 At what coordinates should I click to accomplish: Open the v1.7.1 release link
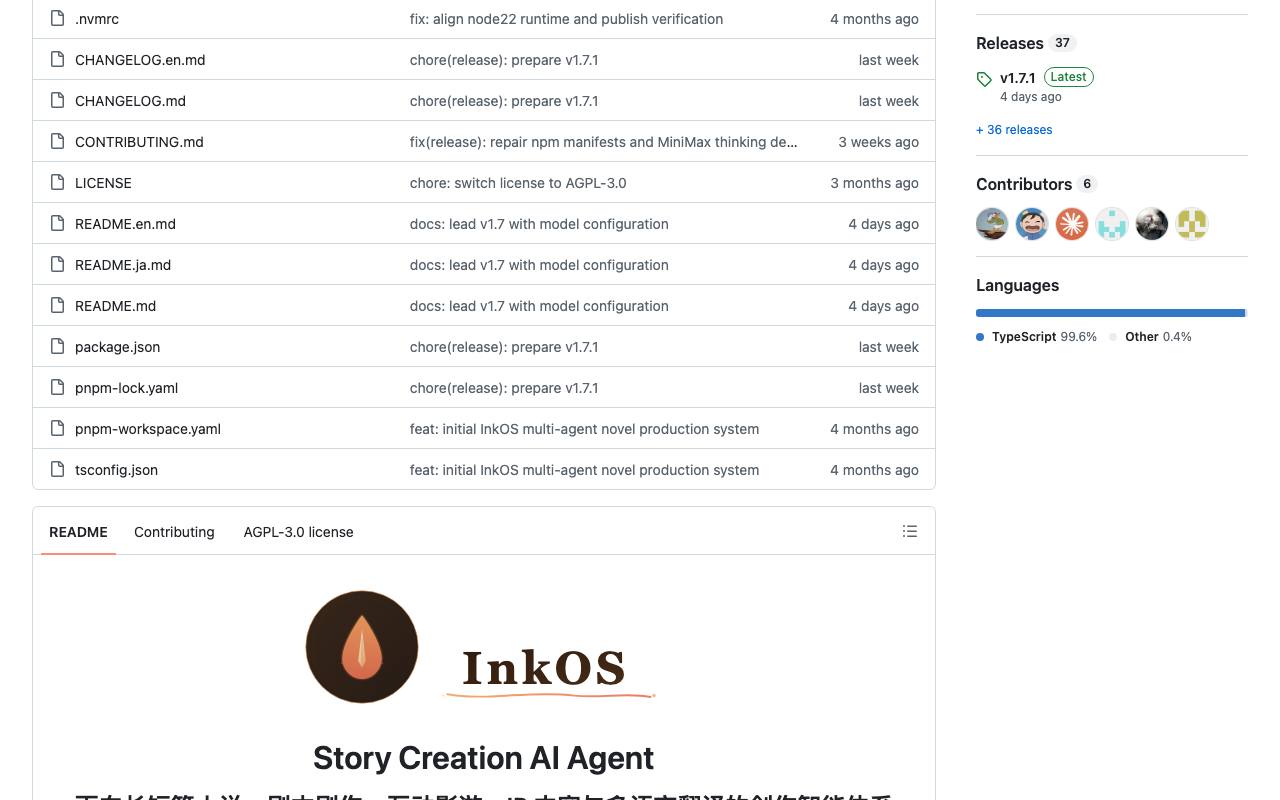pos(1018,78)
